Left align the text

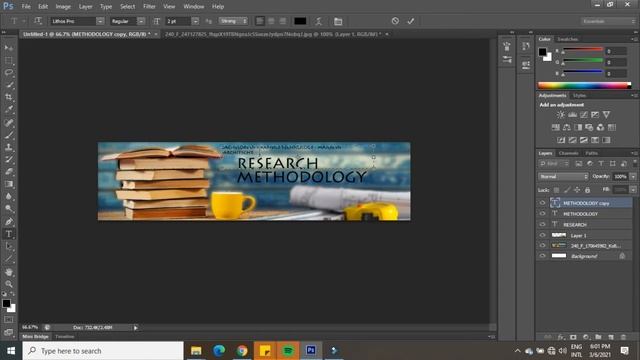[260, 21]
